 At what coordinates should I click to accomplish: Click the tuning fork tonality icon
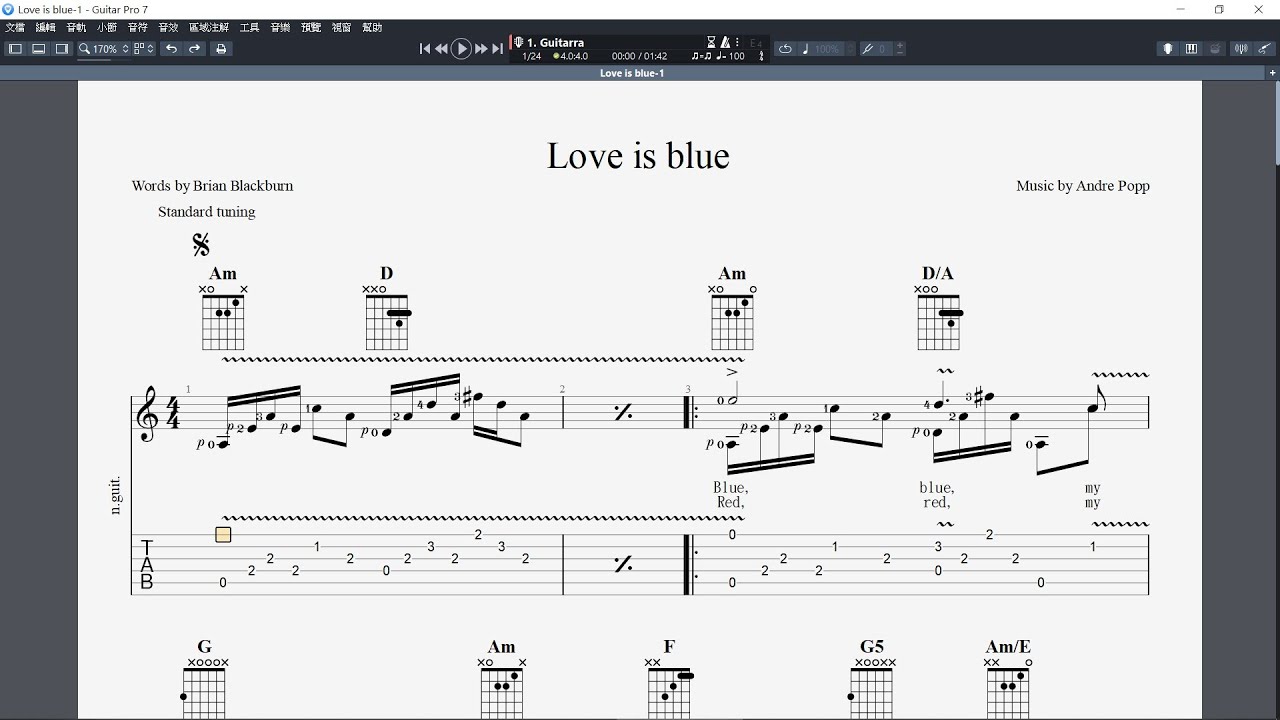coord(867,49)
